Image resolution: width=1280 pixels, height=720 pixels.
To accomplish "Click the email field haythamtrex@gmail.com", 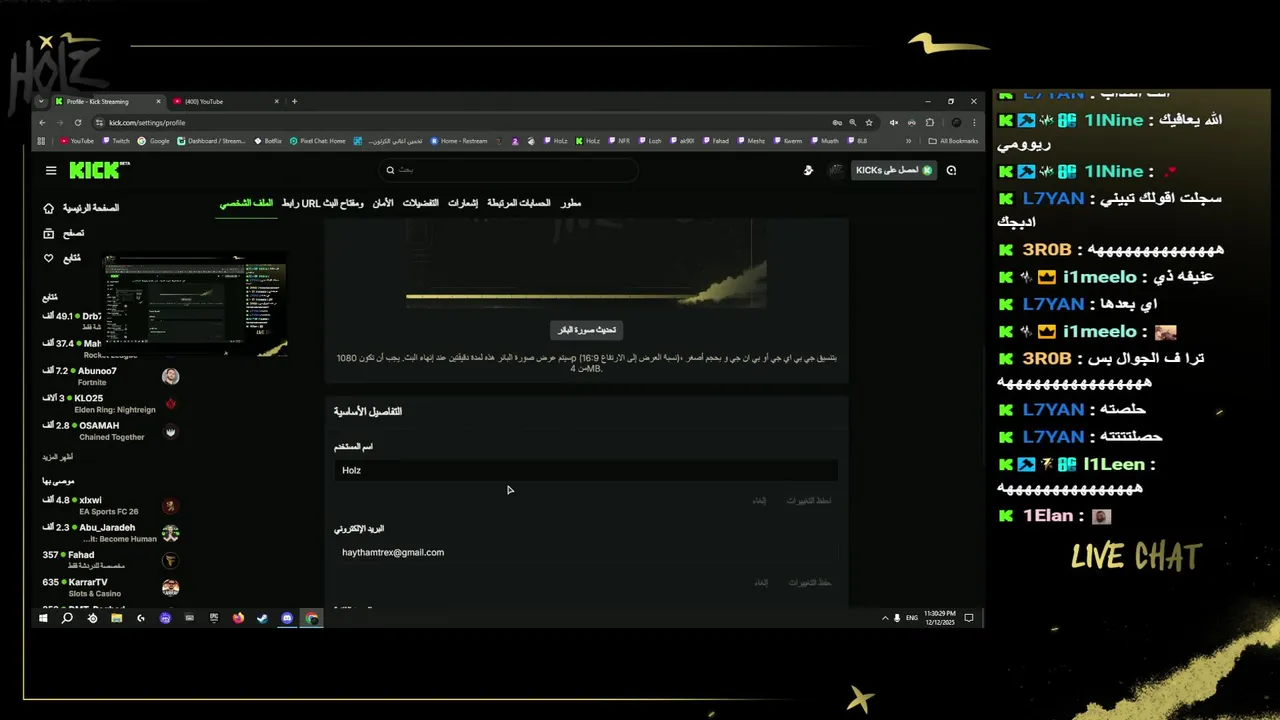I will pos(586,552).
